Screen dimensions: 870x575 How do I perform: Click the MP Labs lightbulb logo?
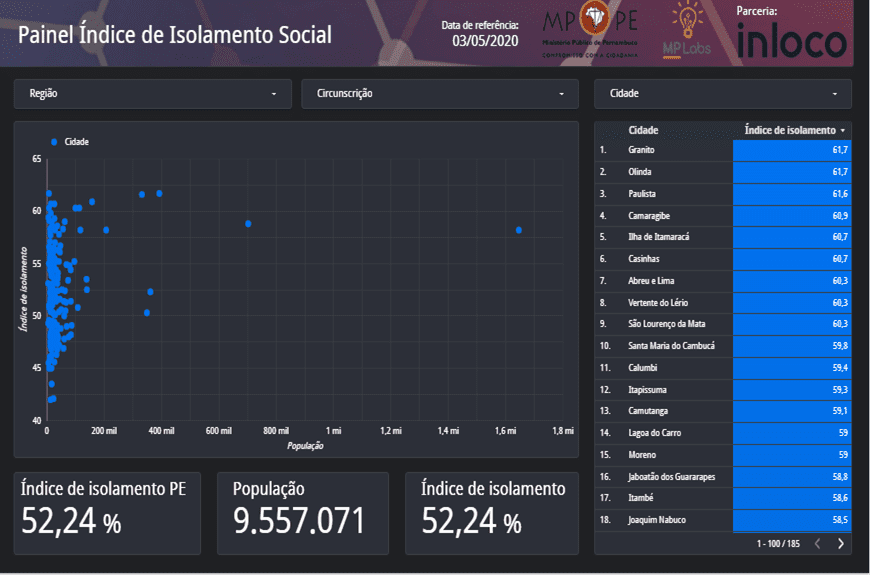[x=686, y=31]
